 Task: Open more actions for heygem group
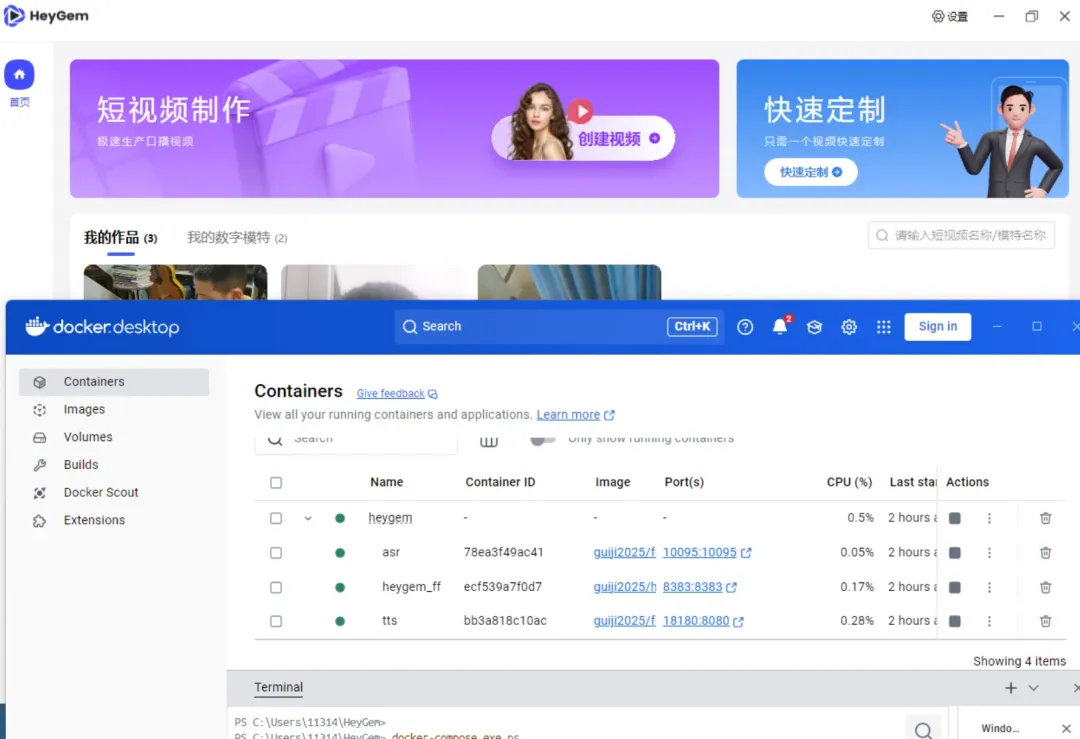tap(989, 518)
